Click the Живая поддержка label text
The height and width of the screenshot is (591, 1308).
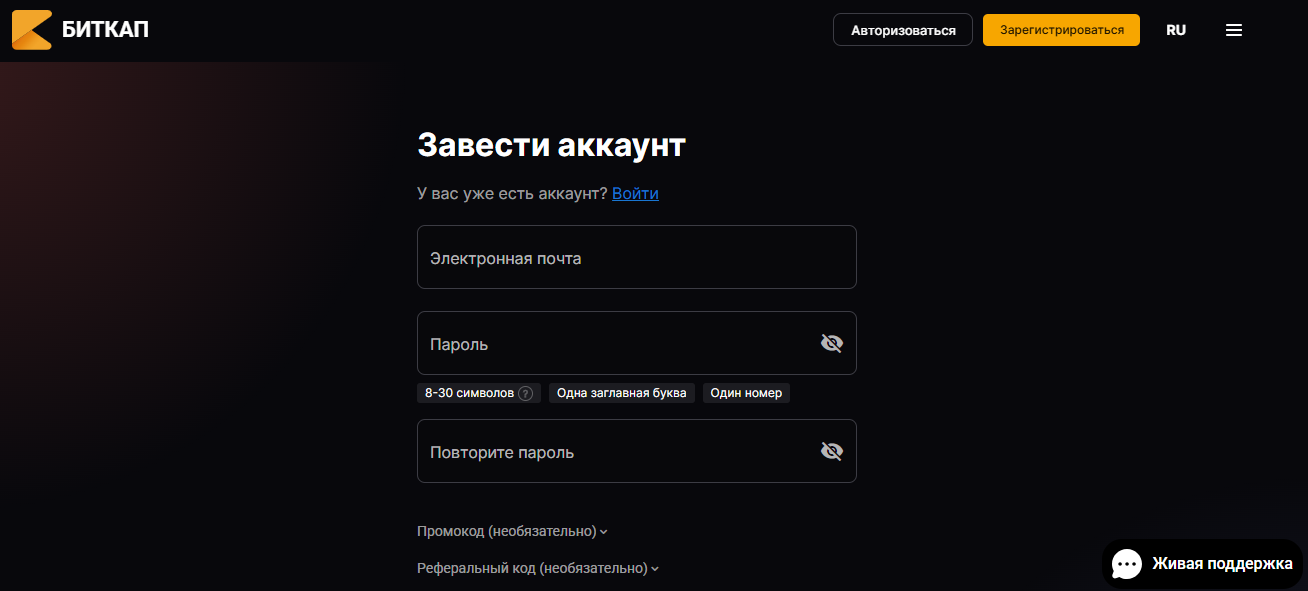(x=1222, y=564)
